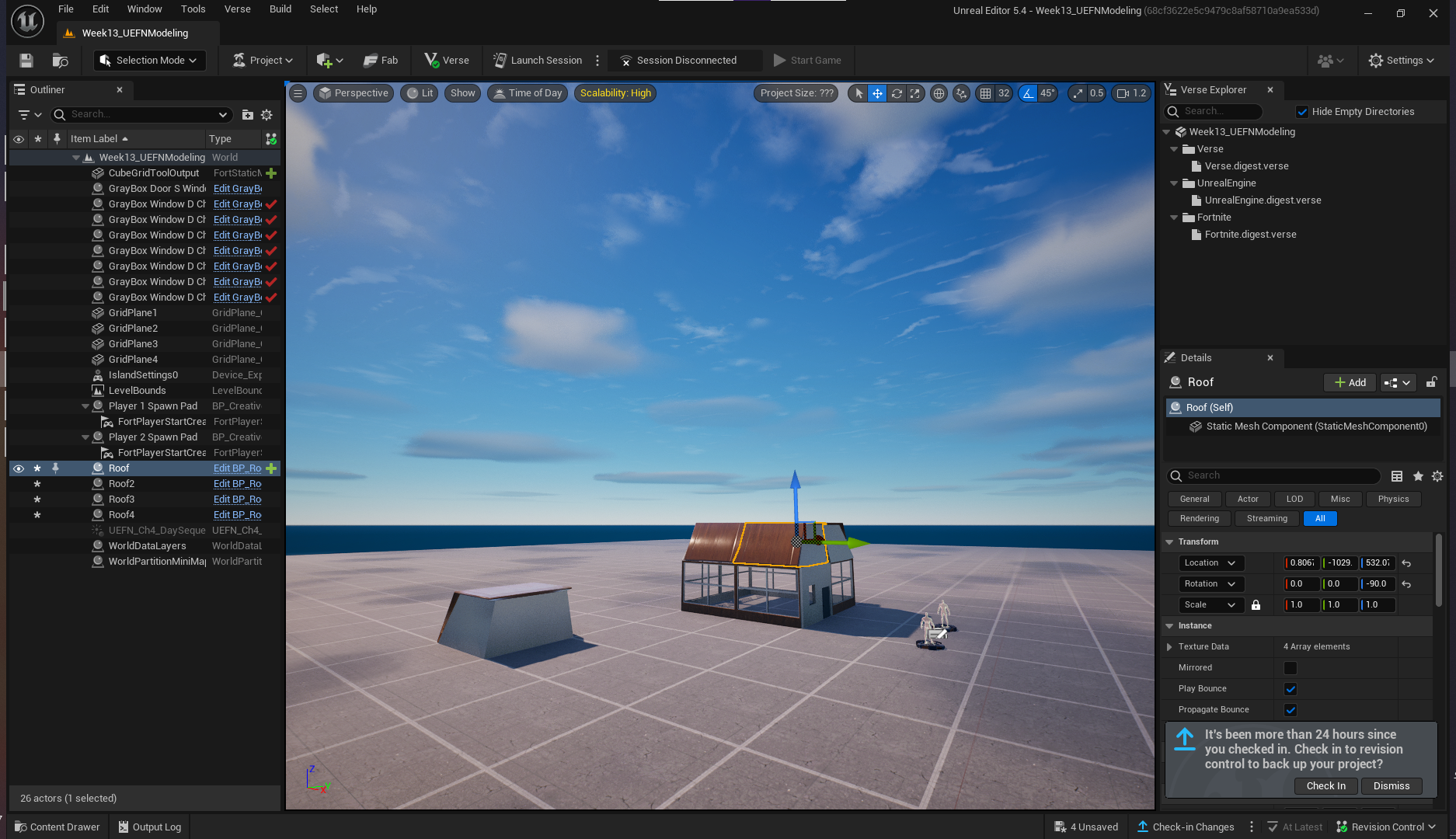Open the Outliner filter icon dropdown

click(30, 115)
